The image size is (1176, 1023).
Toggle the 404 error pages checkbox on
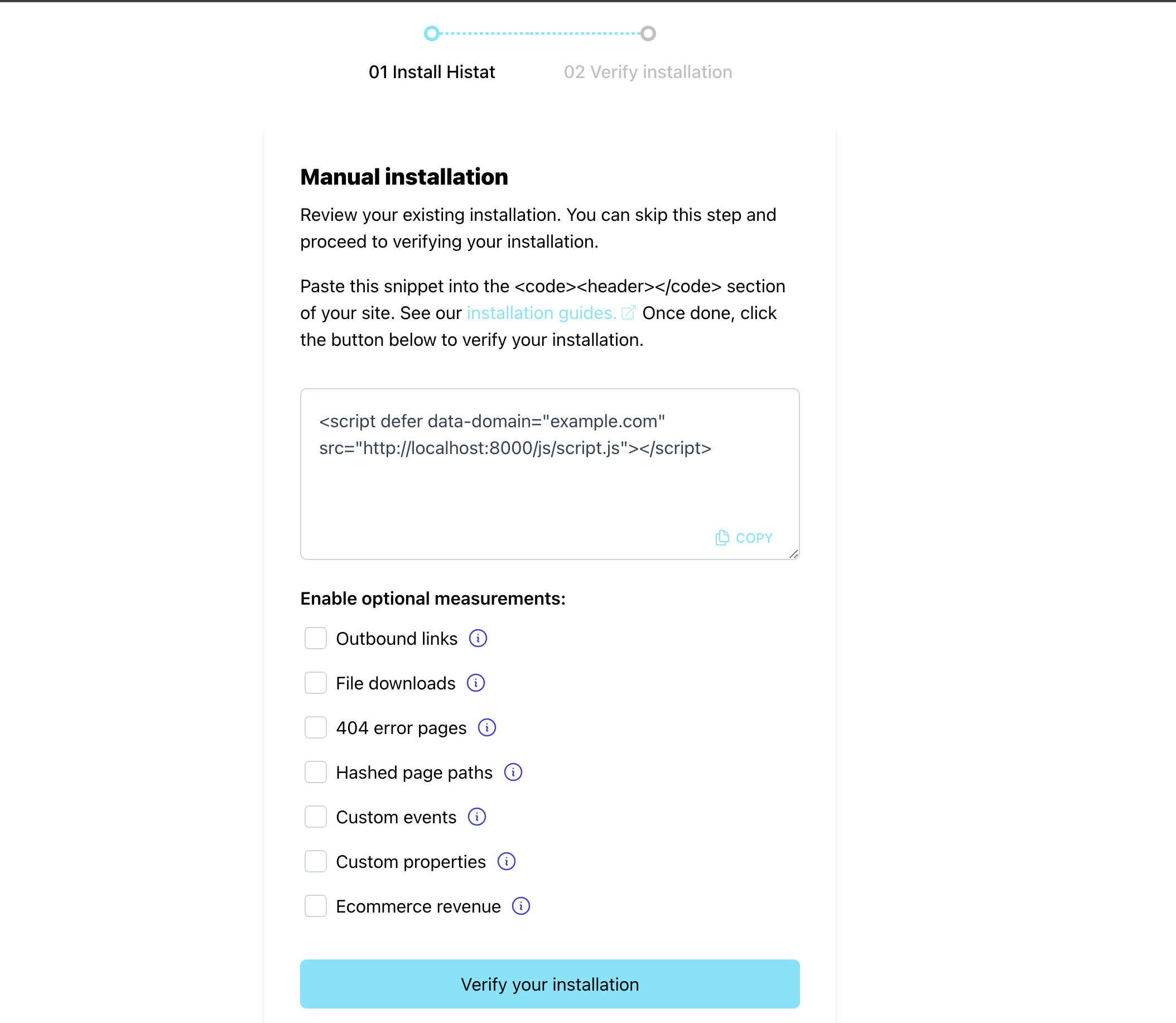(x=314, y=728)
